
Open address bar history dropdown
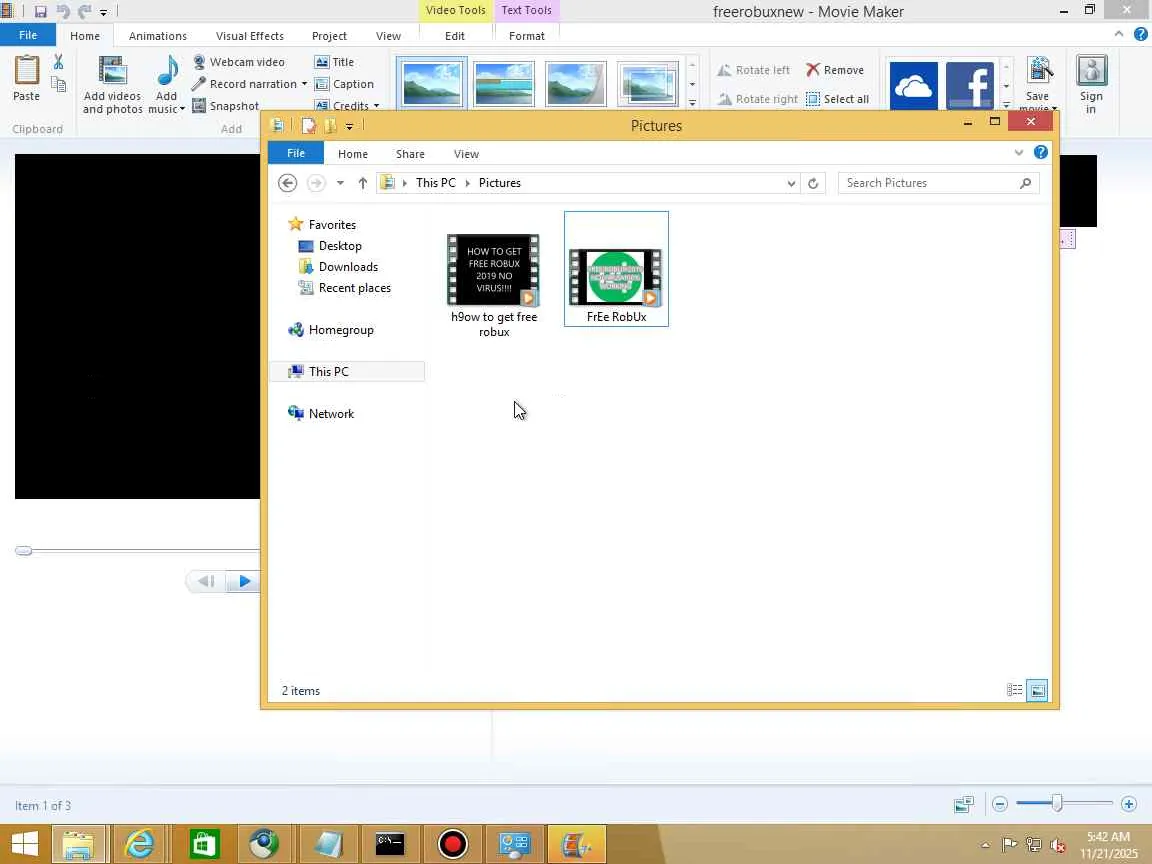click(x=791, y=184)
